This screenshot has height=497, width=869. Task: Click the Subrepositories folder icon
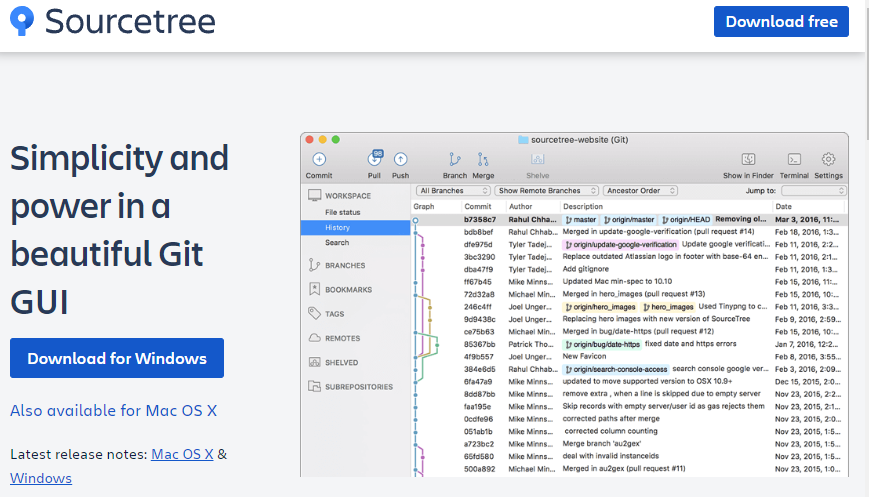pos(314,386)
